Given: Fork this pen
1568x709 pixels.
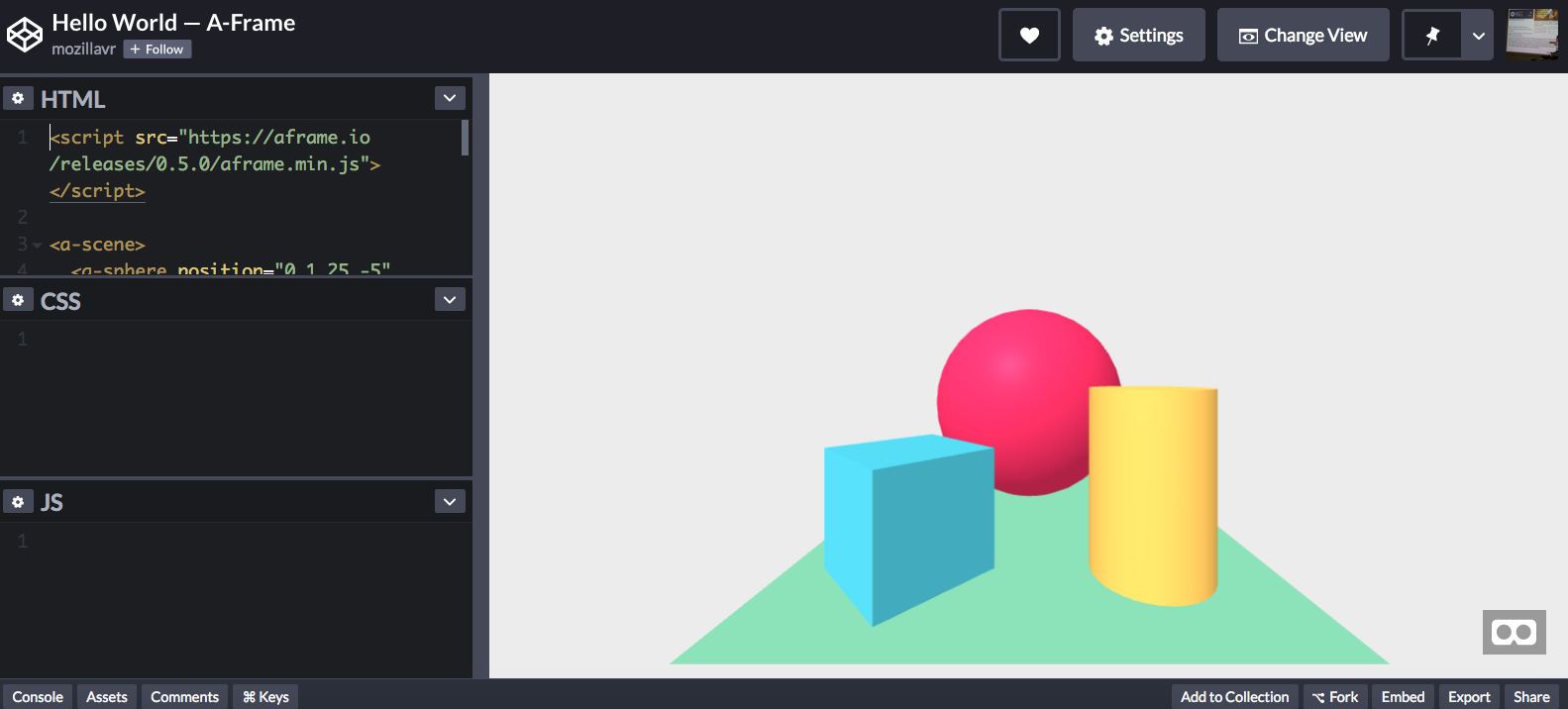Looking at the screenshot, I should (1335, 697).
